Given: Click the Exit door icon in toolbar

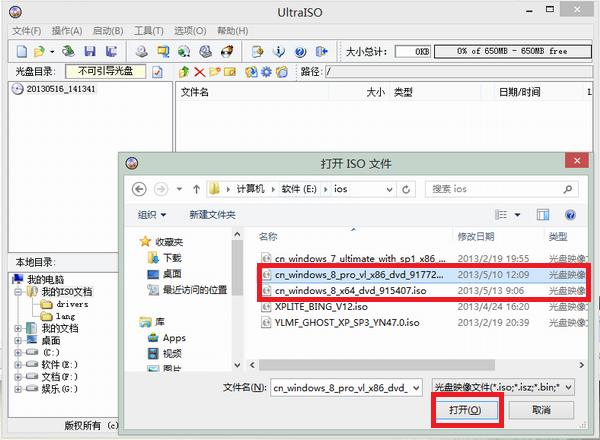Looking at the screenshot, I should click(322, 51).
